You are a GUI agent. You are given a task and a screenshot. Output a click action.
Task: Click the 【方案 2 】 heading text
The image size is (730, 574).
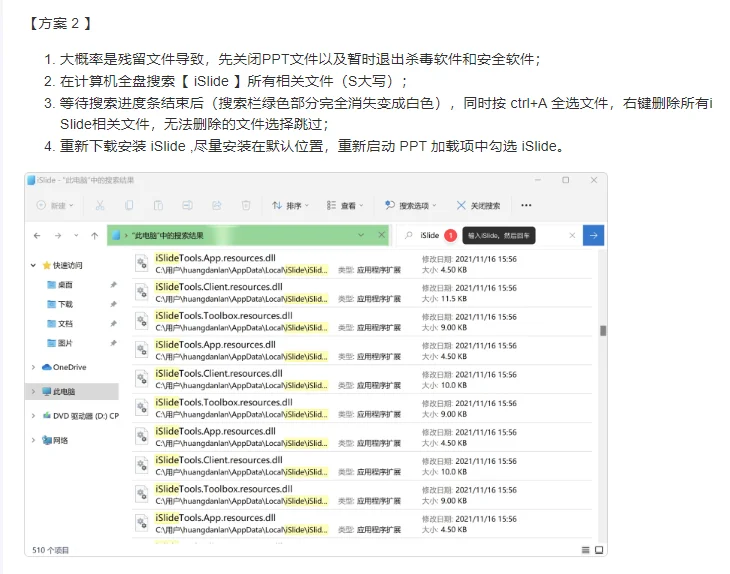click(61, 23)
